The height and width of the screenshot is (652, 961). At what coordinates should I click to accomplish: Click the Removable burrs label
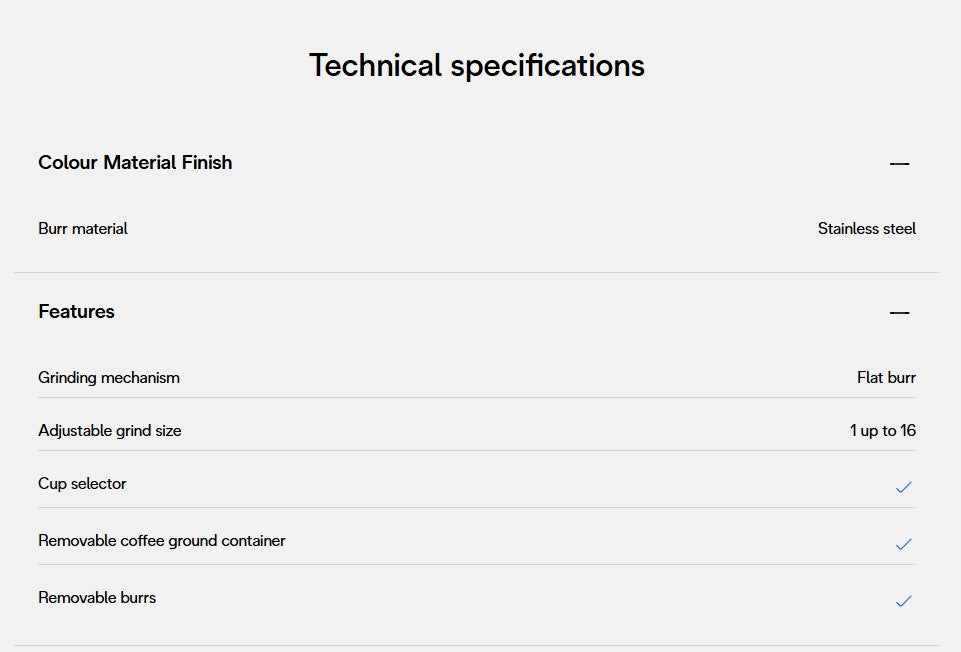pyautogui.click(x=97, y=597)
